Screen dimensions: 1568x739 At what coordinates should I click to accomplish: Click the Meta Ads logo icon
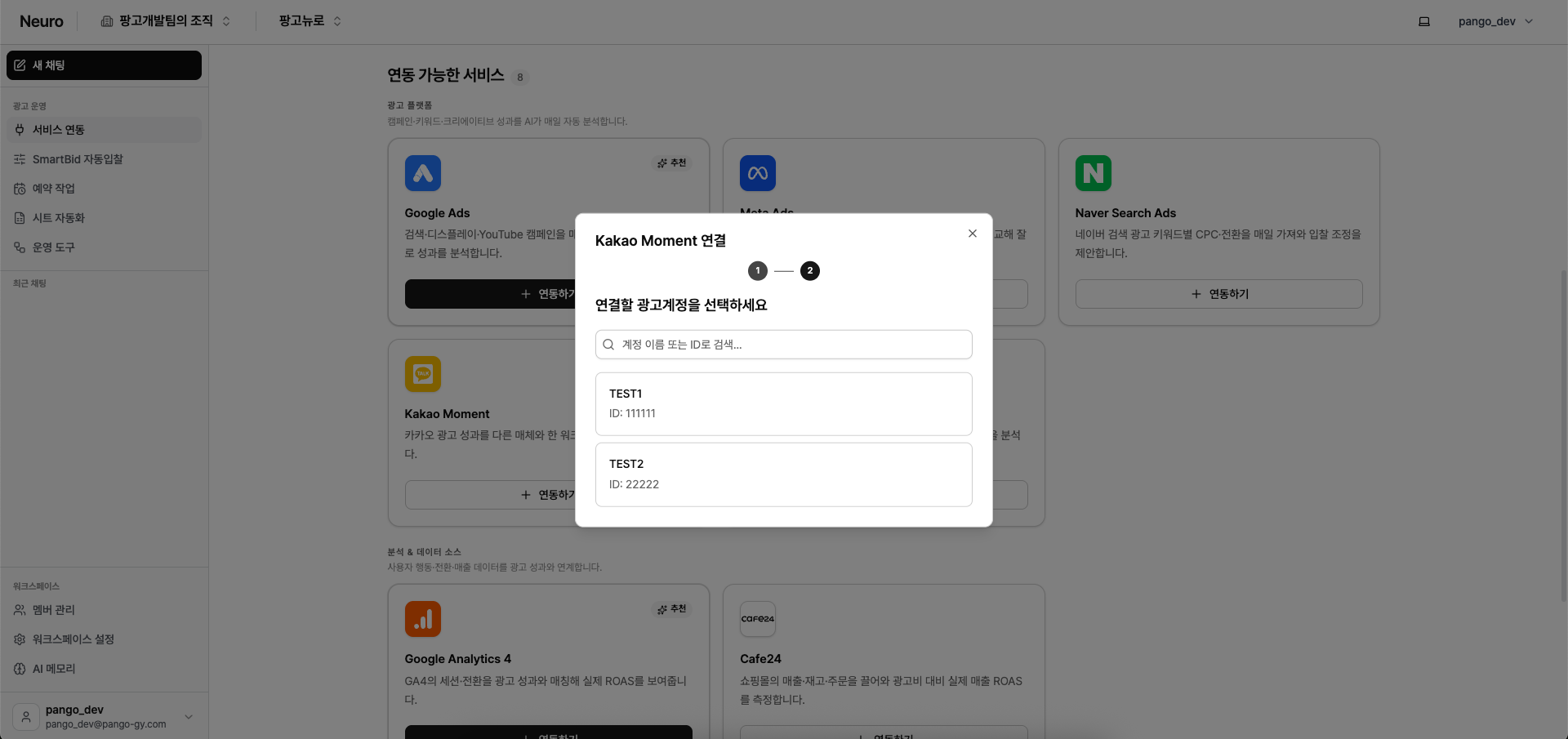(x=758, y=173)
